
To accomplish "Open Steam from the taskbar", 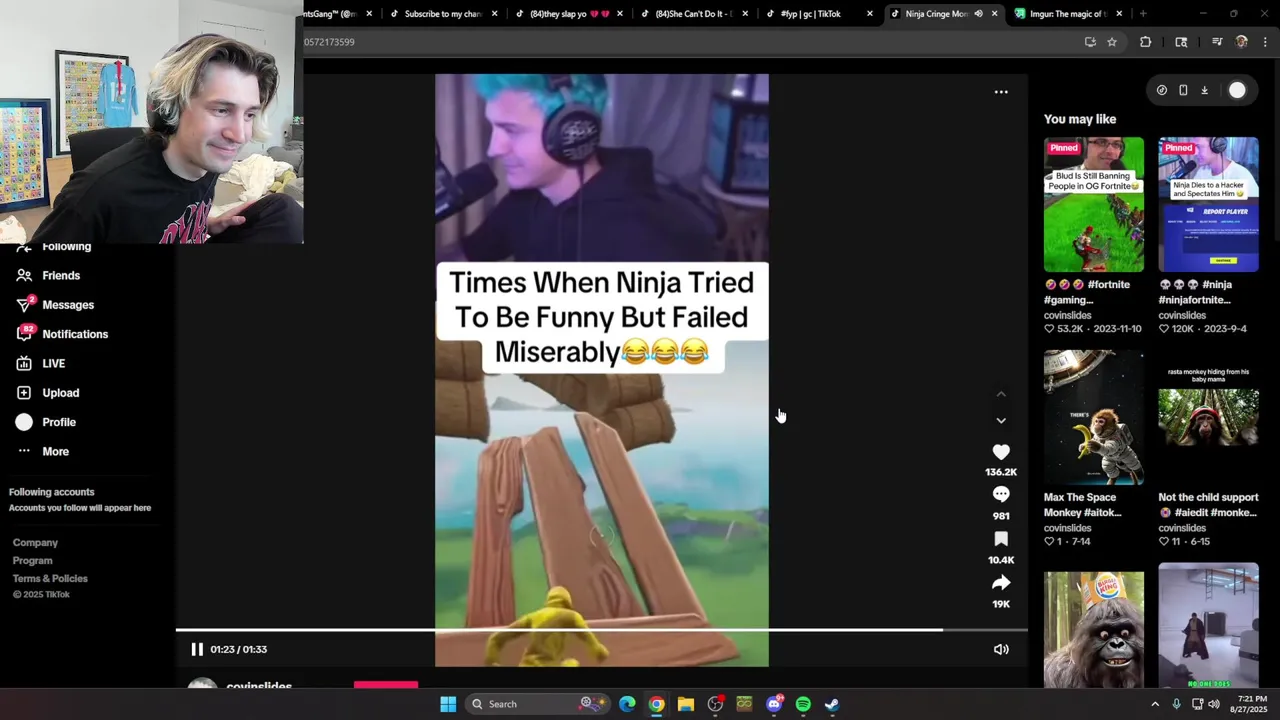I will click(832, 704).
